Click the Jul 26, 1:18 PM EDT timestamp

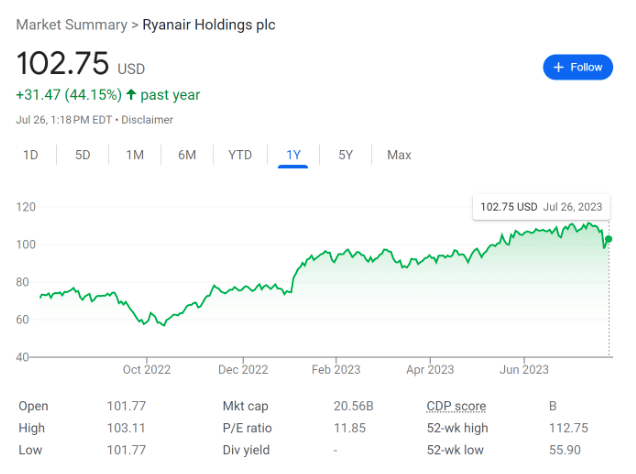64,120
